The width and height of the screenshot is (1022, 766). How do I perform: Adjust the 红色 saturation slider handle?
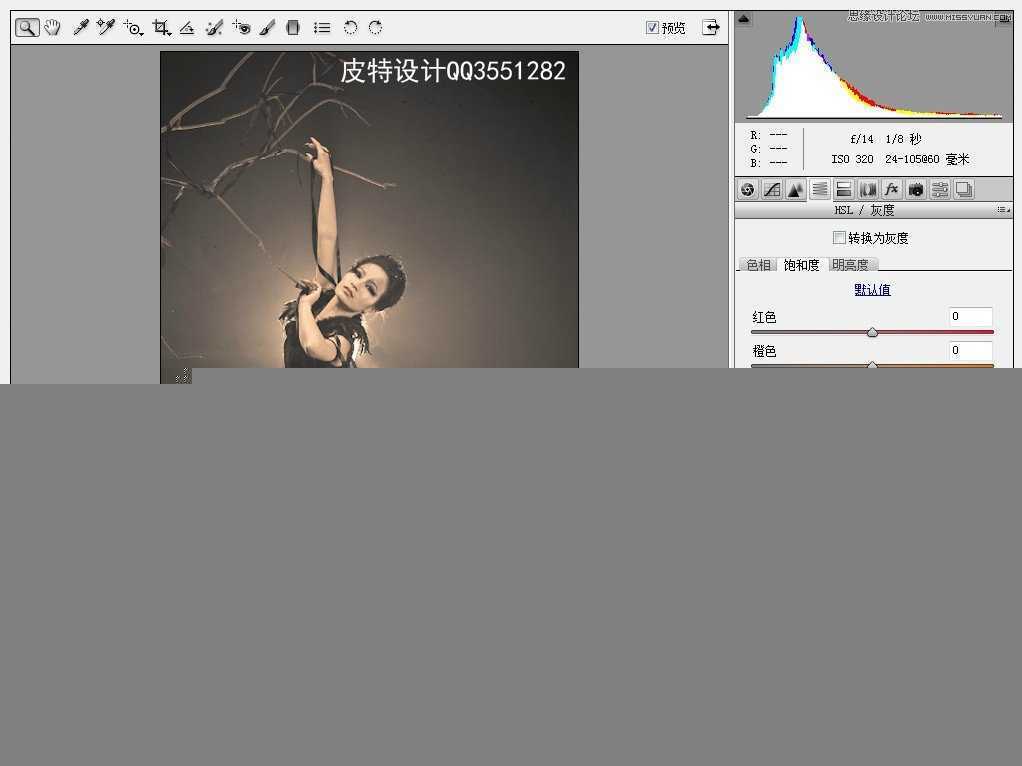(872, 332)
